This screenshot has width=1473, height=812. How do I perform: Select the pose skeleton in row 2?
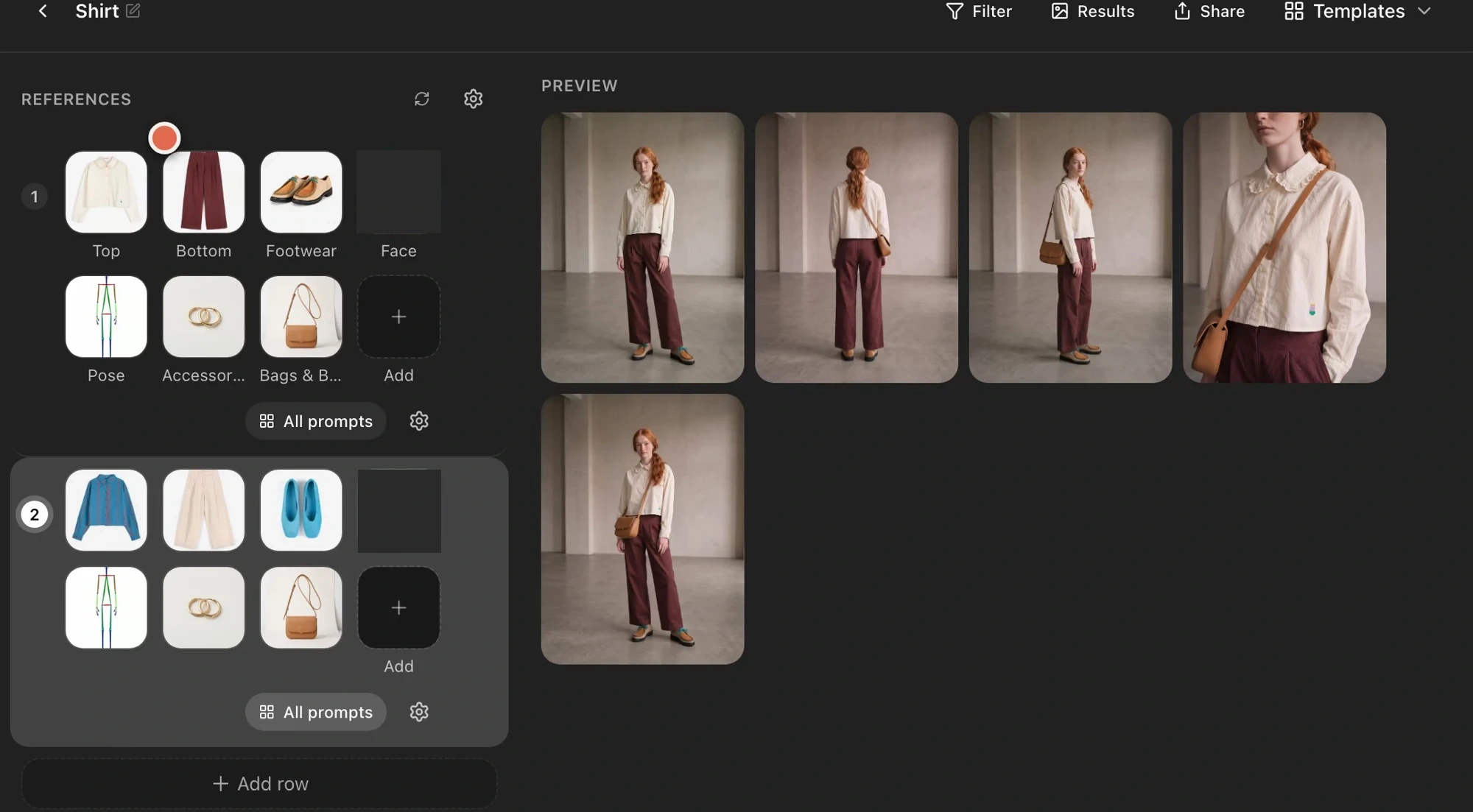point(106,608)
